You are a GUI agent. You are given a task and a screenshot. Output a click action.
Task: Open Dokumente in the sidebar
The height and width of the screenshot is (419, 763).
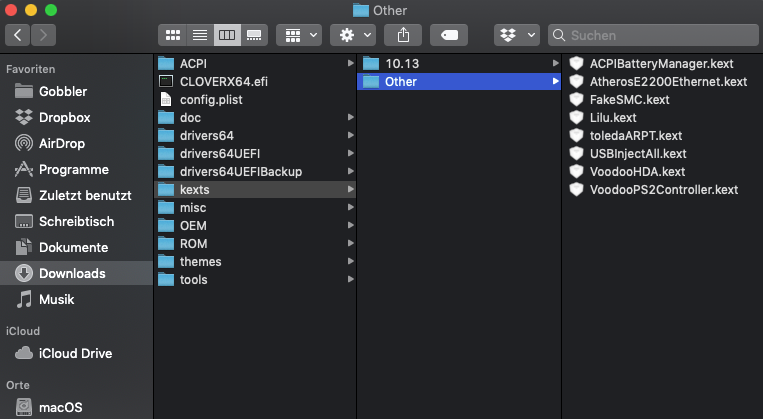[76, 247]
